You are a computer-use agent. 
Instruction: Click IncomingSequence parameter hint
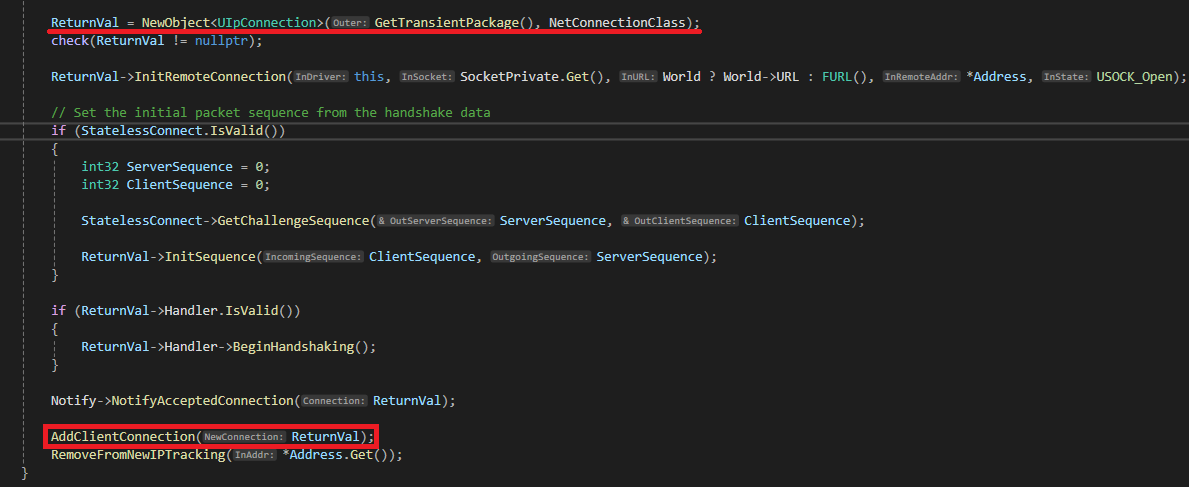(x=313, y=257)
